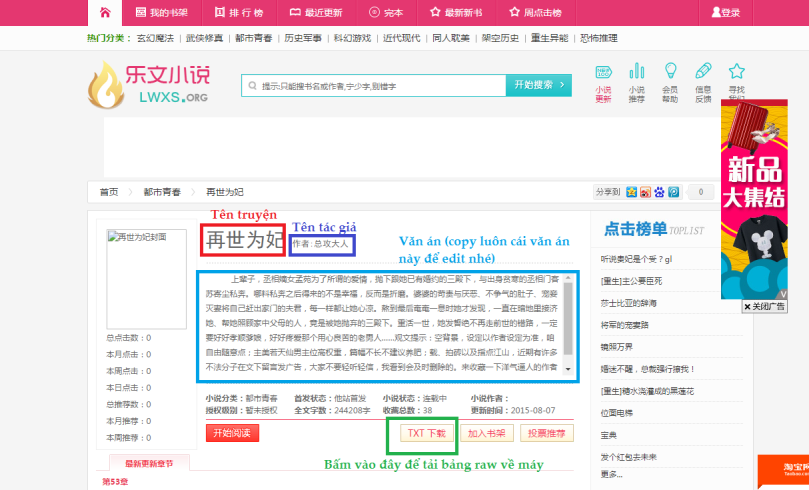Click the synopsis text box scrollbar
Screen dimensions: 809x490
pyautogui.click(x=567, y=325)
